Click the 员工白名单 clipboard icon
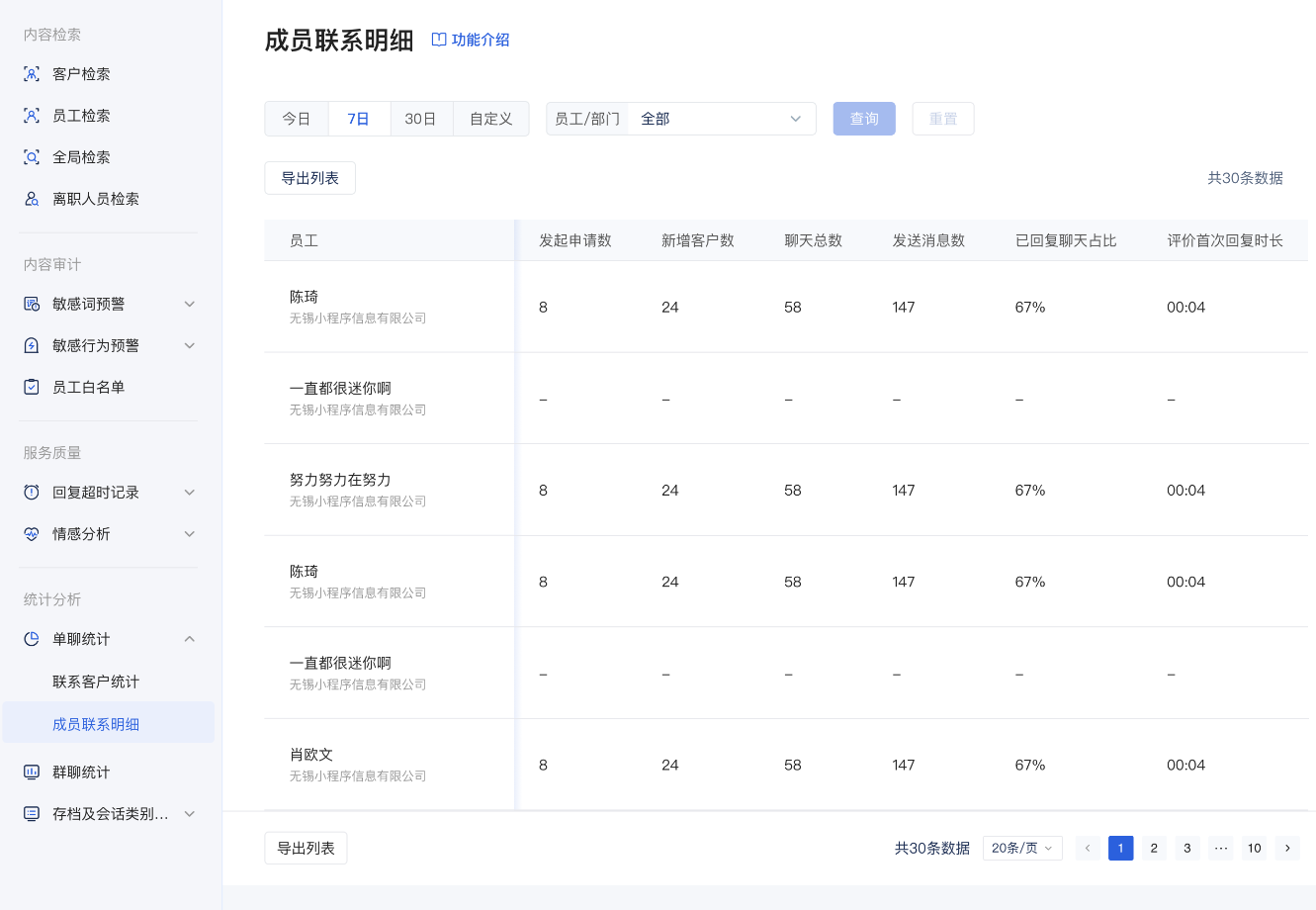Viewport: 1316px width, 910px height. coord(32,387)
